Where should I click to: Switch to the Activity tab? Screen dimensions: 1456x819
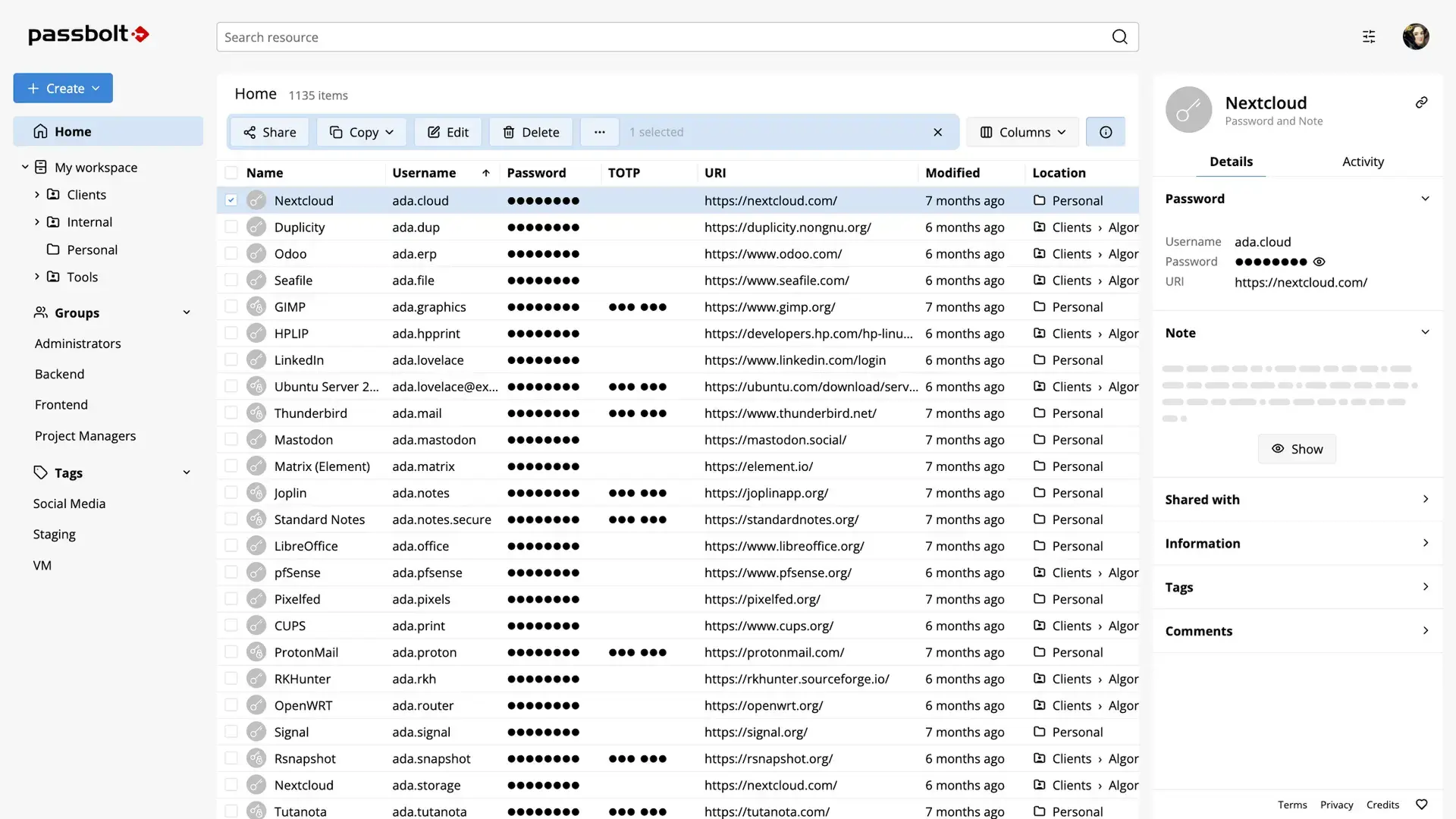(x=1363, y=161)
